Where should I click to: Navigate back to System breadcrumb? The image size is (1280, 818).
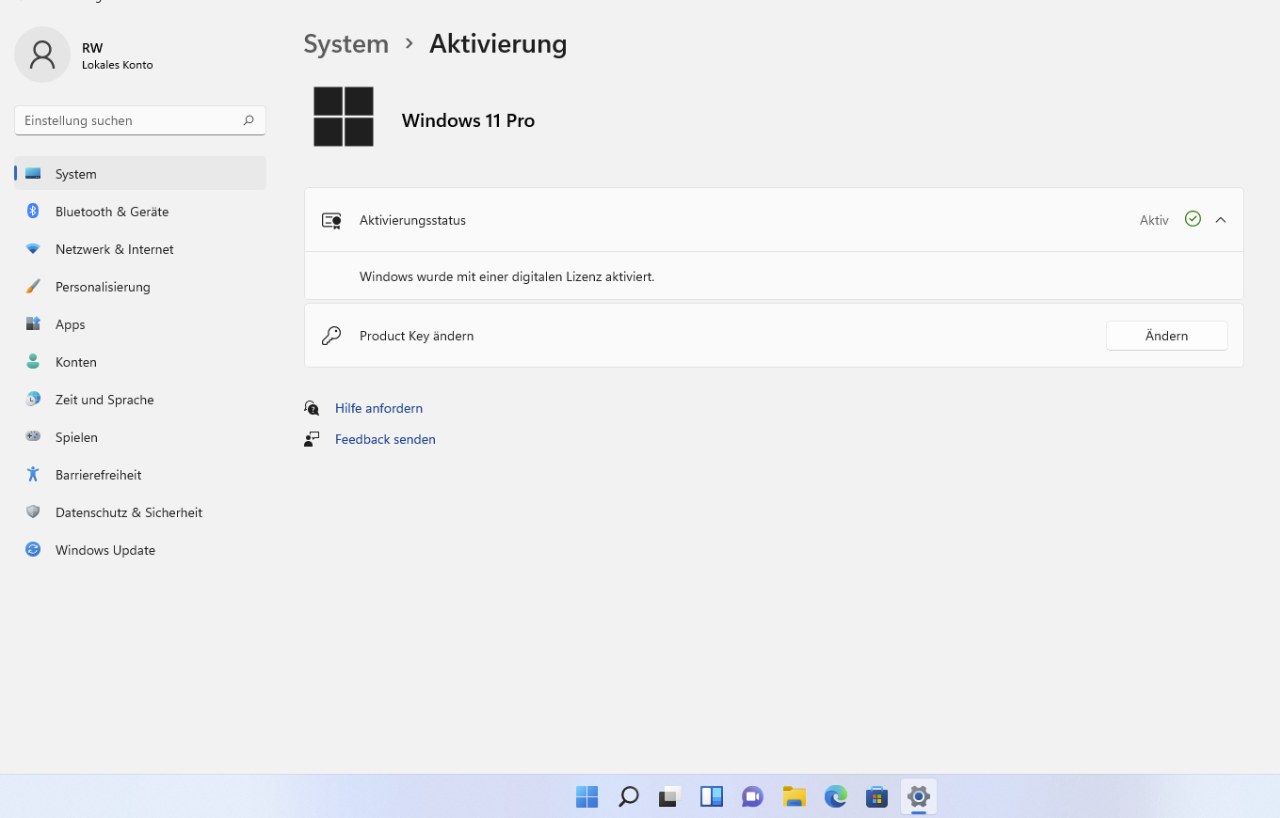pyautogui.click(x=346, y=44)
